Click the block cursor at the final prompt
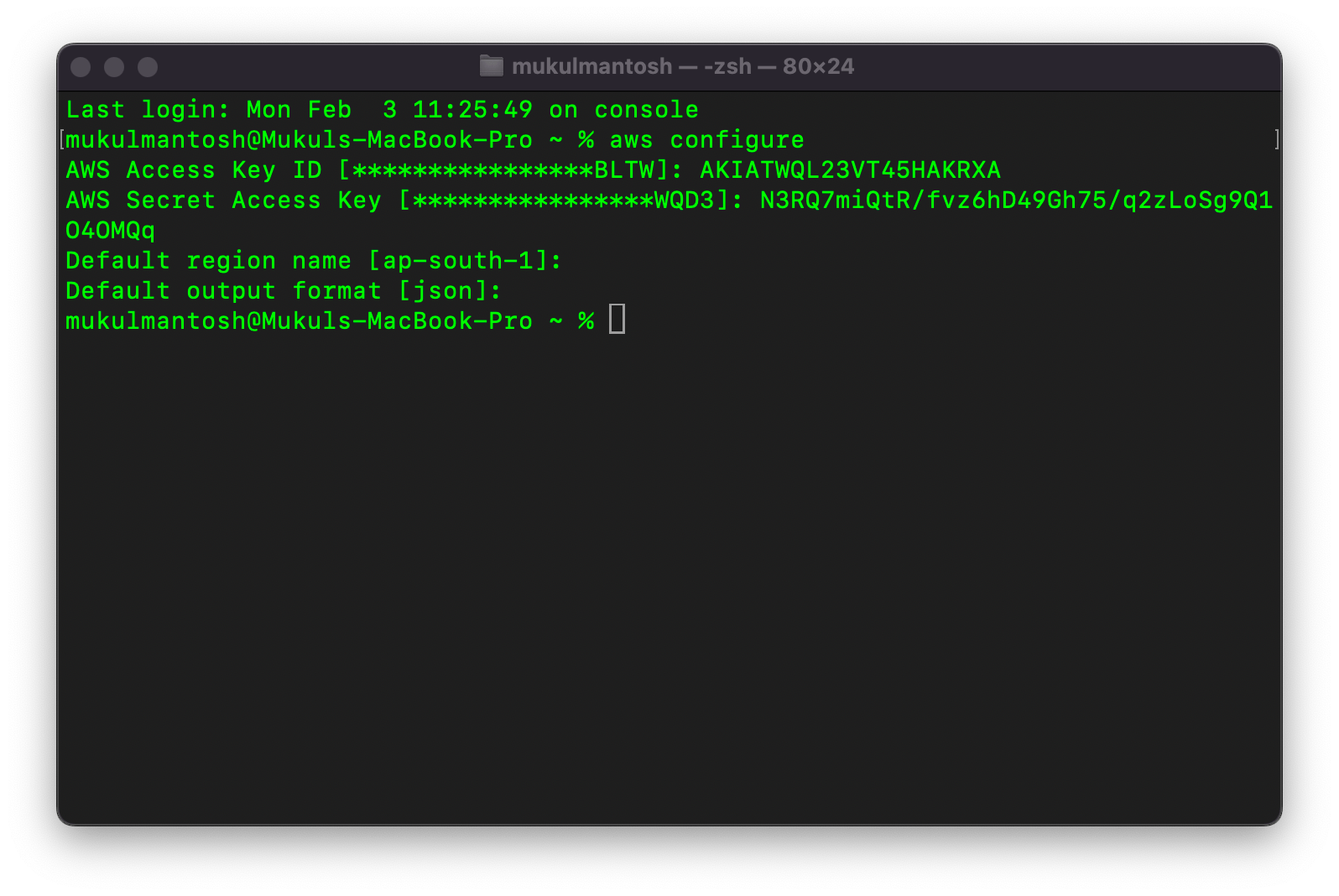 (x=617, y=320)
